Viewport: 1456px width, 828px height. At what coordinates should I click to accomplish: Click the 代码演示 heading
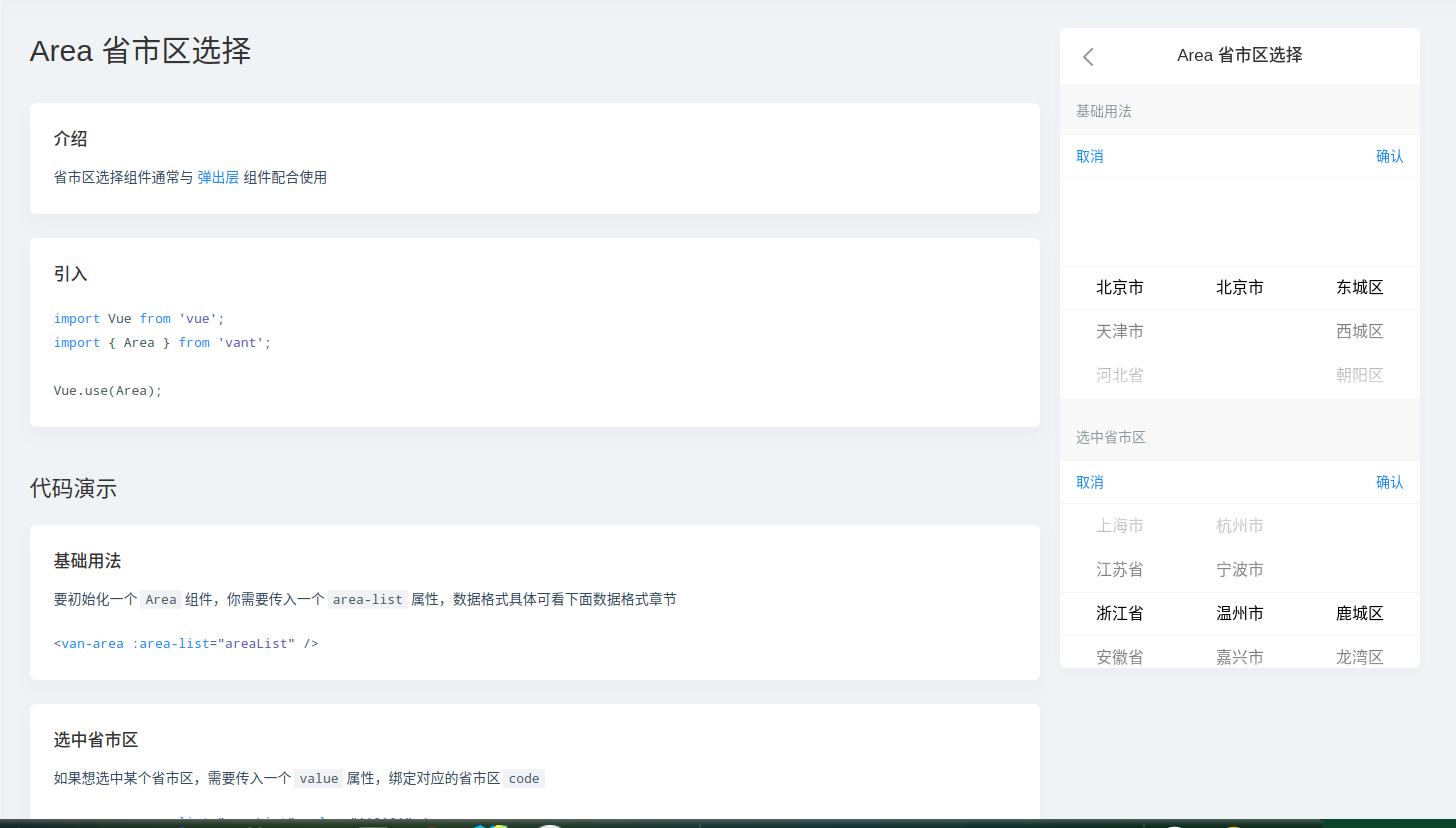[x=73, y=489]
